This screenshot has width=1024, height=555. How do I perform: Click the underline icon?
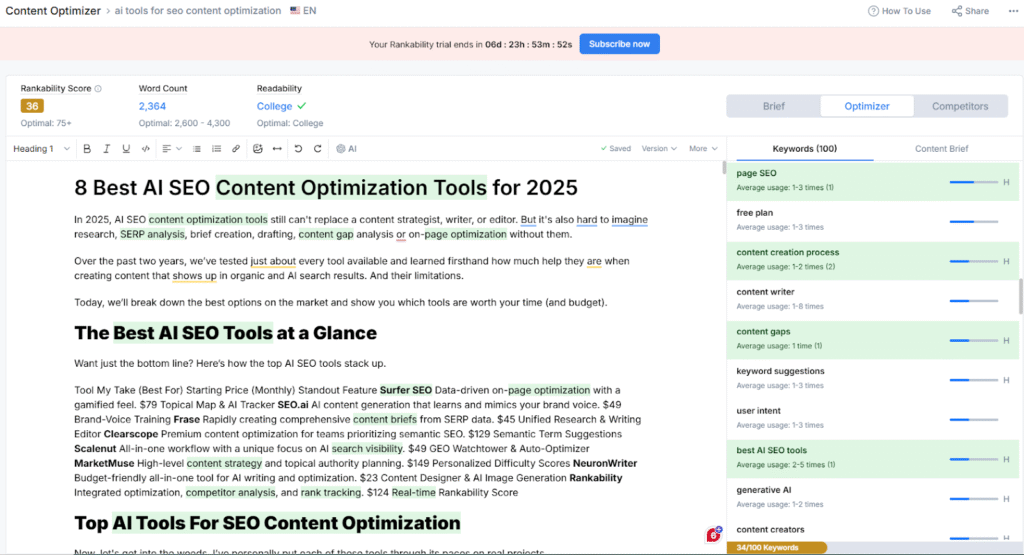[126, 149]
